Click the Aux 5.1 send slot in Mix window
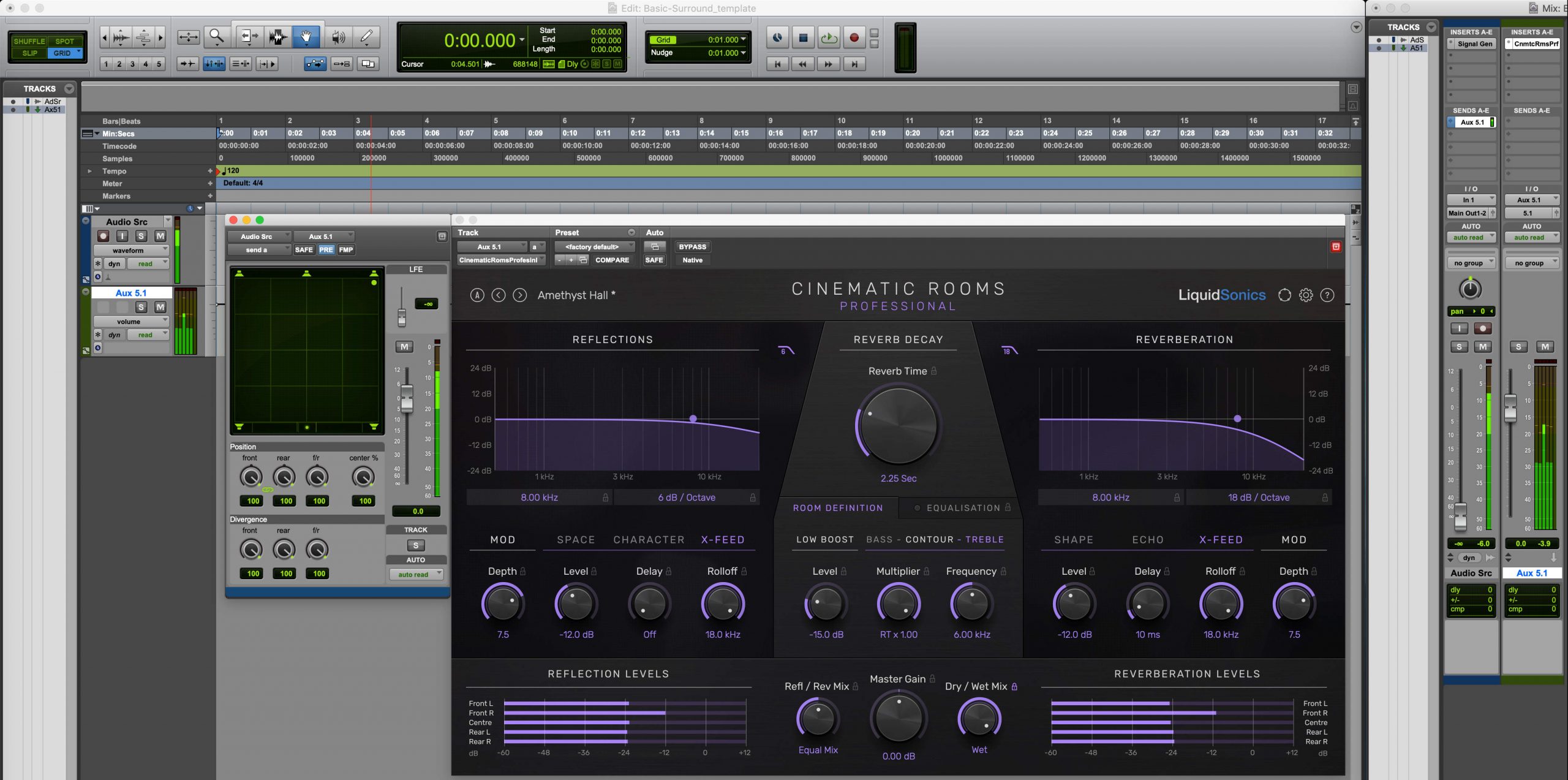Screen dimensions: 1568x780 [1471, 123]
